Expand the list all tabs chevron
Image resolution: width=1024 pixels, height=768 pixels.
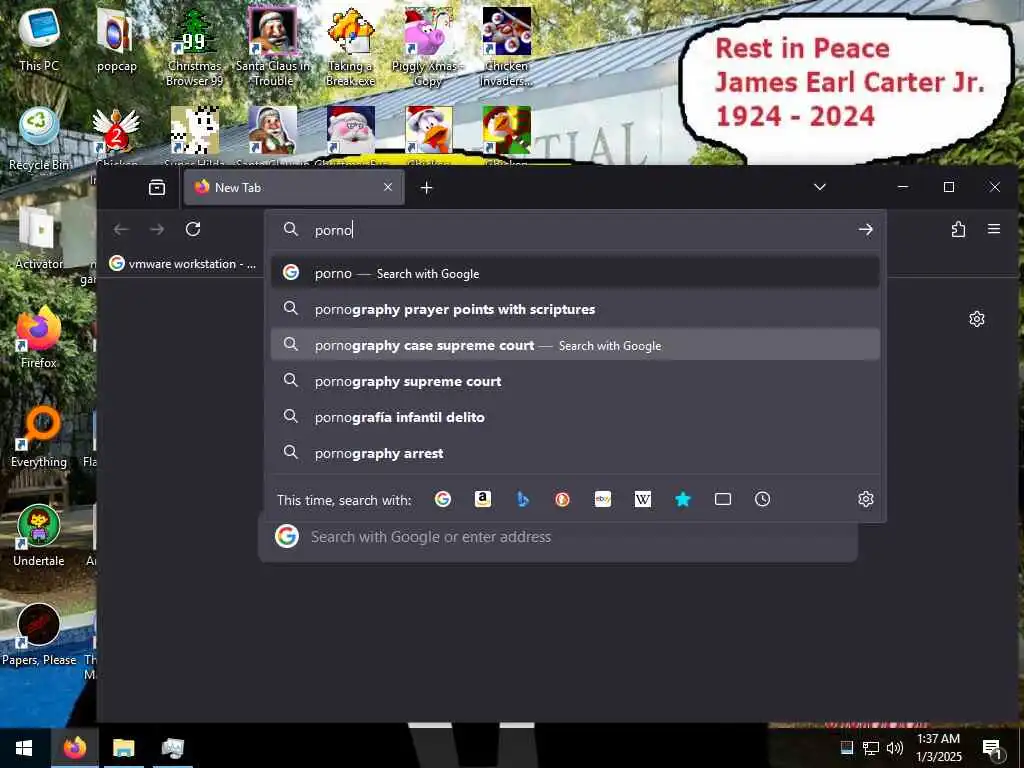coord(820,187)
